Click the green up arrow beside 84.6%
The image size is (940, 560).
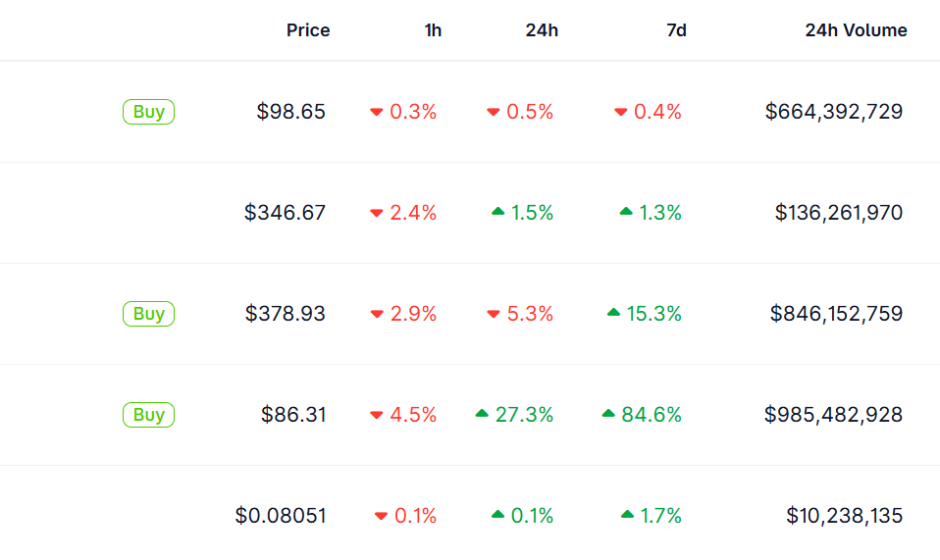click(x=608, y=414)
